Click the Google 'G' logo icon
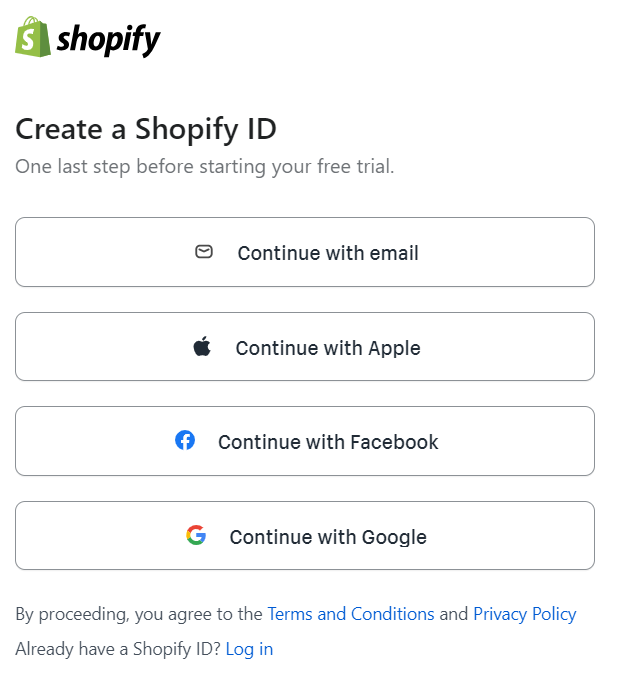Screen dimensions: 622x679 click(196, 535)
